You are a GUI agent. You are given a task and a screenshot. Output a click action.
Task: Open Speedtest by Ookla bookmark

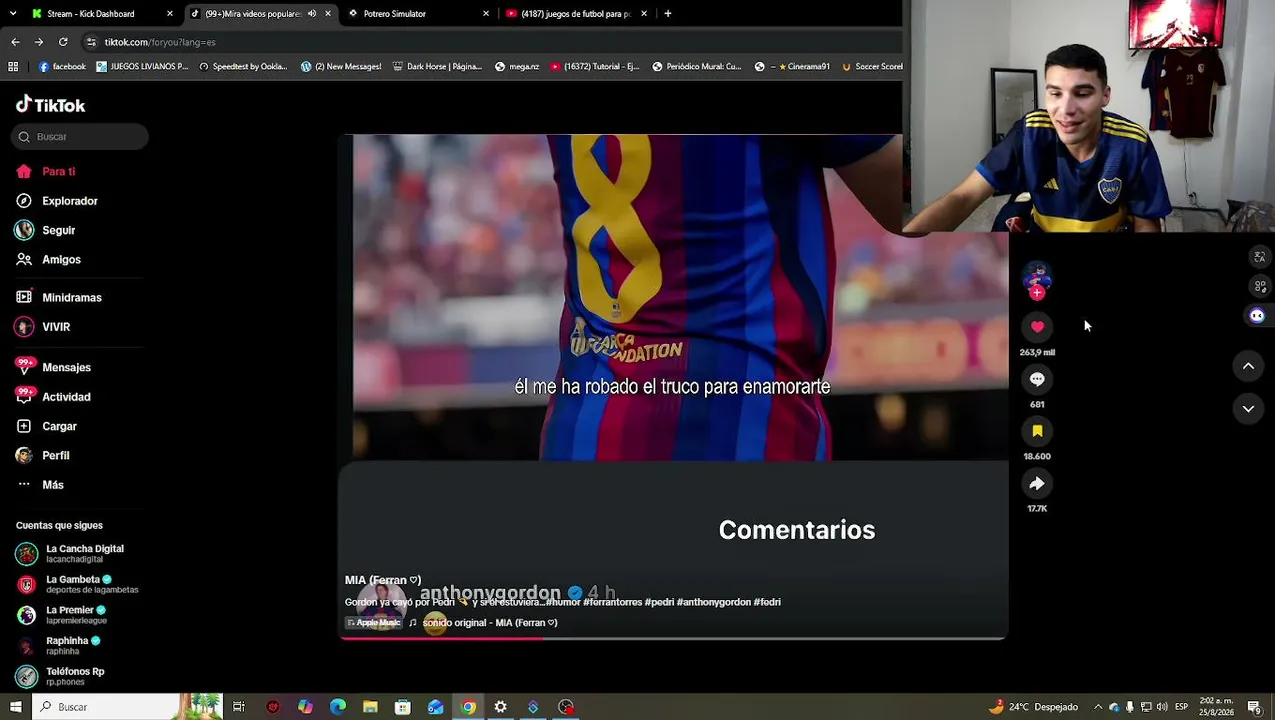tap(243, 67)
